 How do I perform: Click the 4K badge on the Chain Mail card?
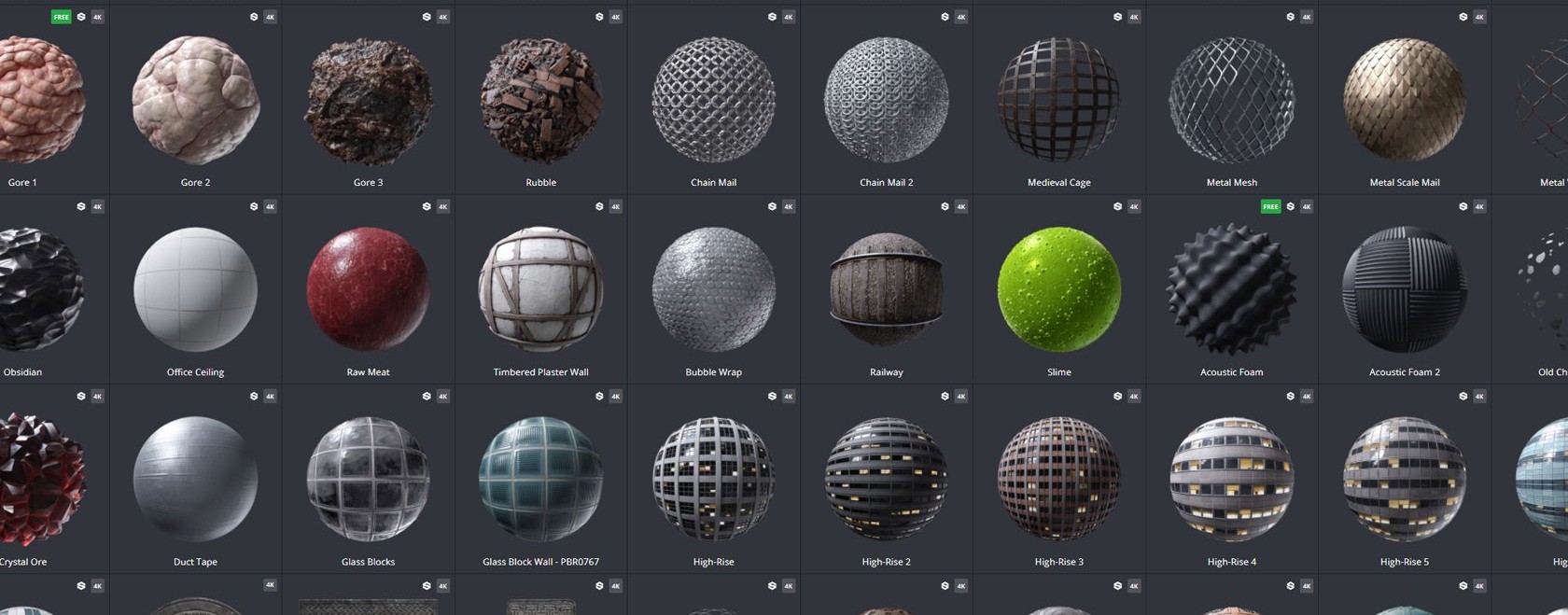point(788,17)
